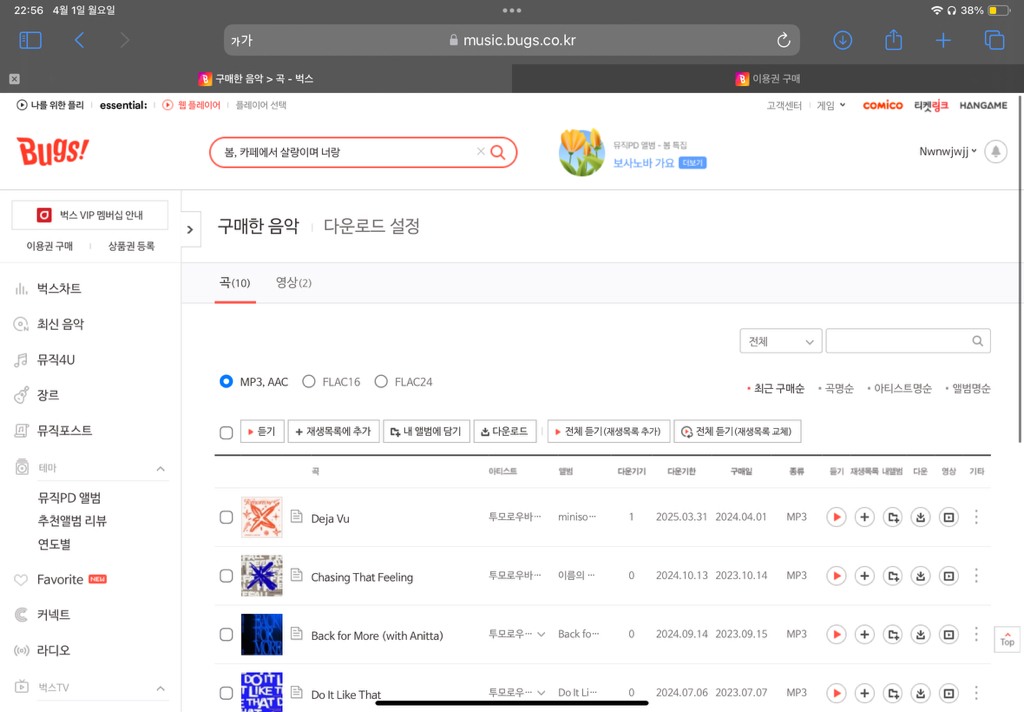Open the 전체 filter dropdown

tap(780, 341)
